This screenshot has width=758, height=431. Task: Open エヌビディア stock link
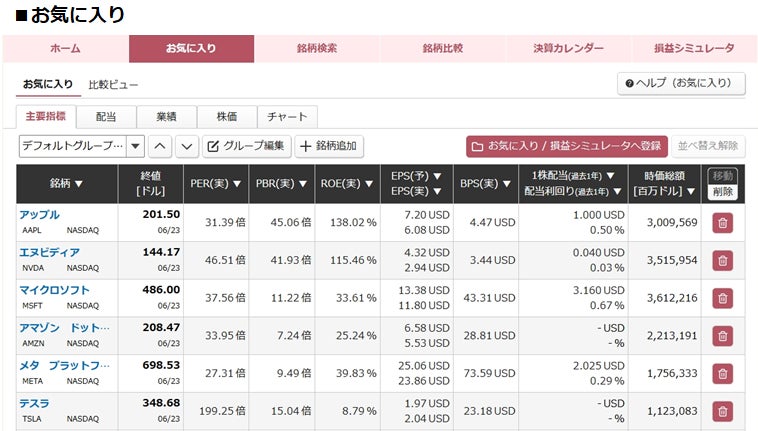point(50,253)
